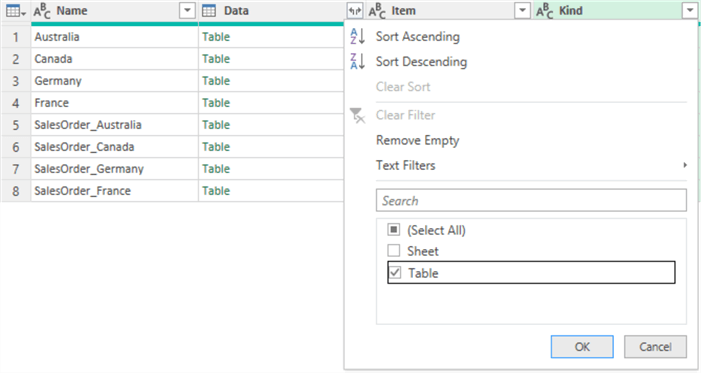The width and height of the screenshot is (701, 373).
Task: Select the Germany name cell
Action: [x=115, y=81]
